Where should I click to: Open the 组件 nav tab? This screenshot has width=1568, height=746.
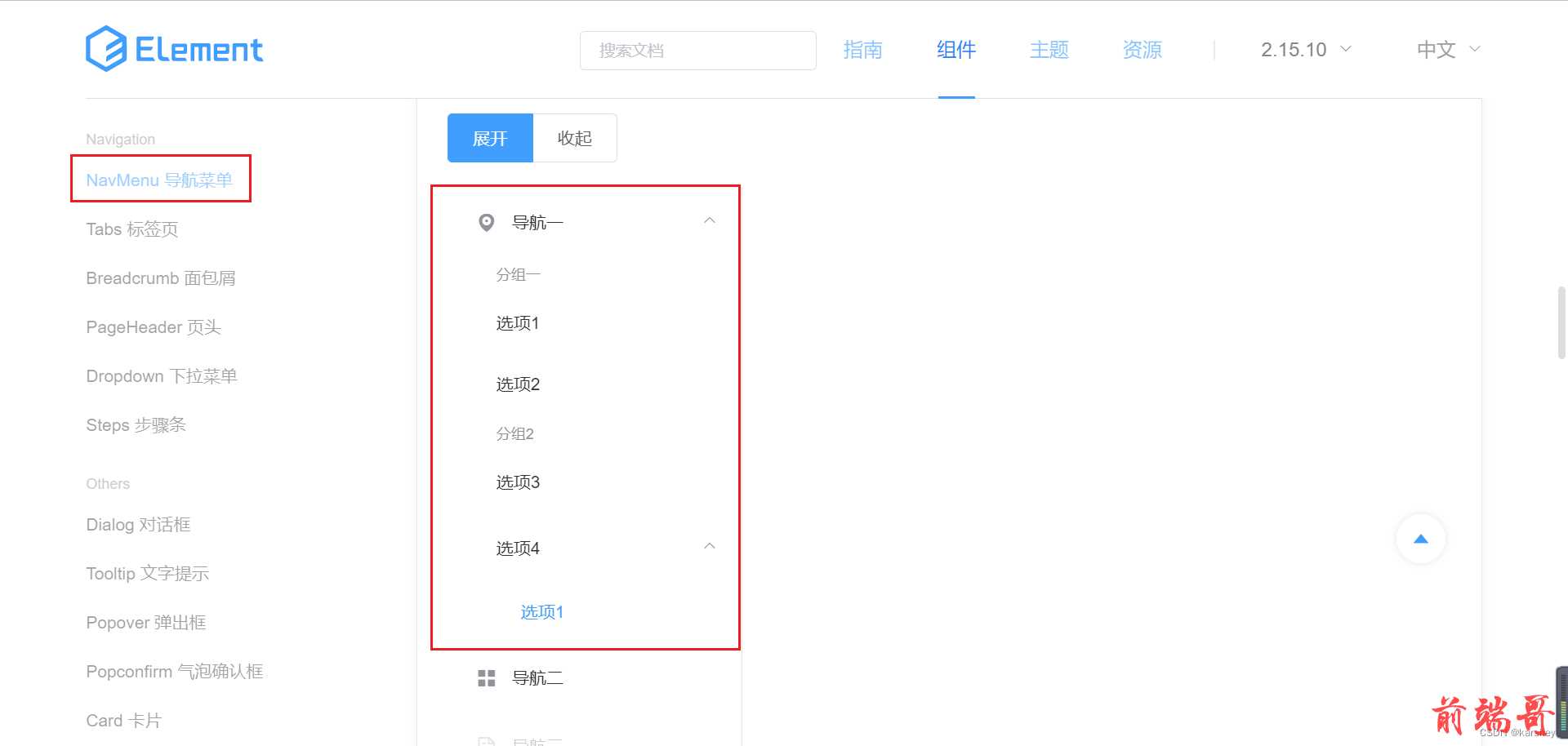[956, 50]
